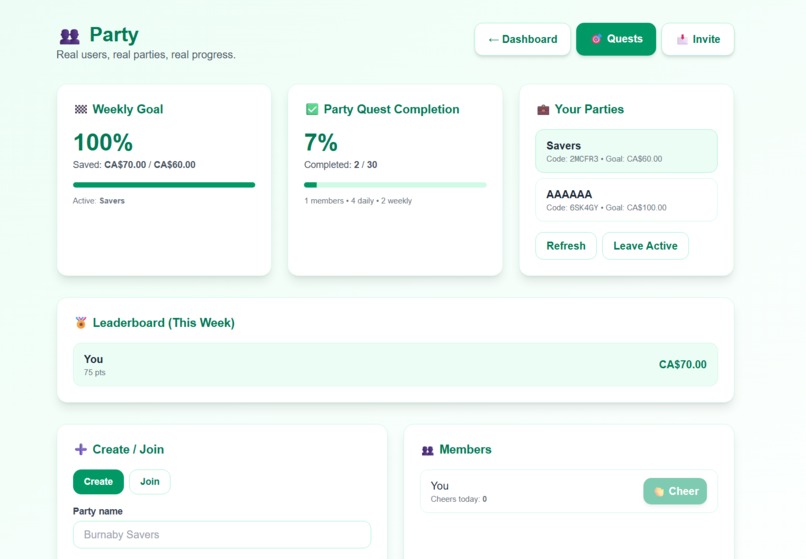The image size is (806, 559).
Task: Switch to the Join tab
Action: (150, 482)
